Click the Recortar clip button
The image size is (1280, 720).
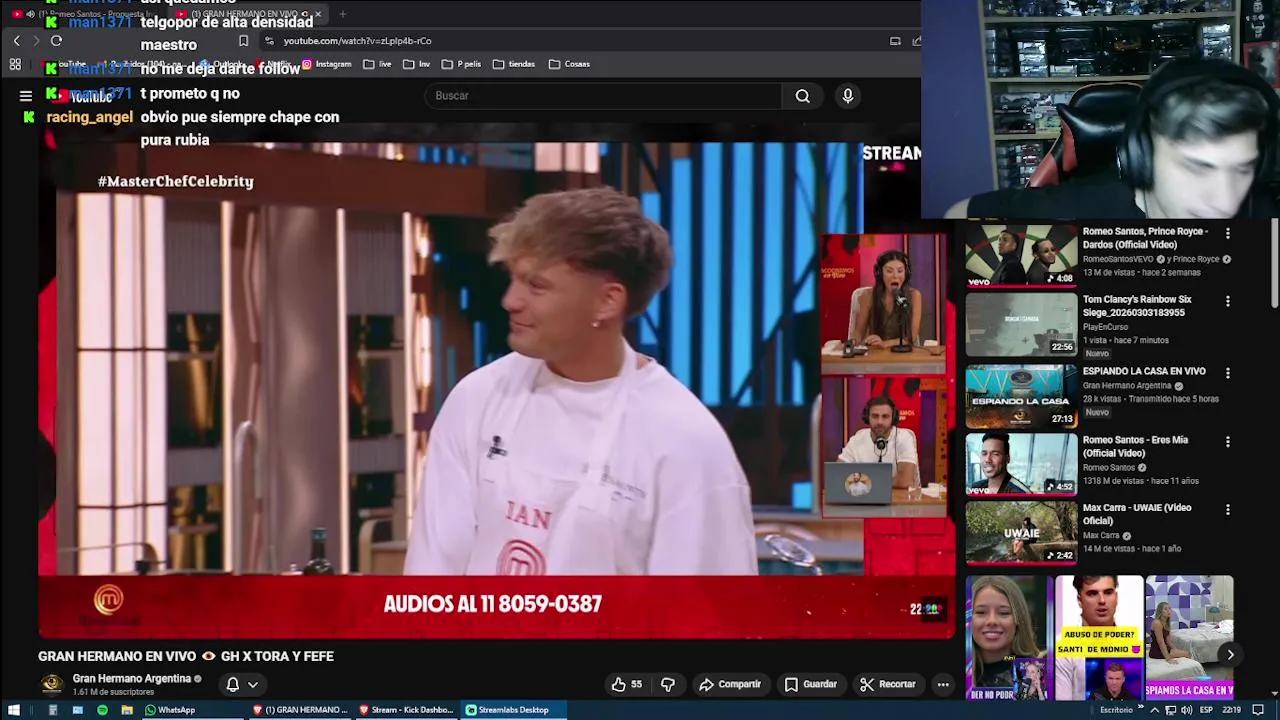pyautogui.click(x=887, y=684)
